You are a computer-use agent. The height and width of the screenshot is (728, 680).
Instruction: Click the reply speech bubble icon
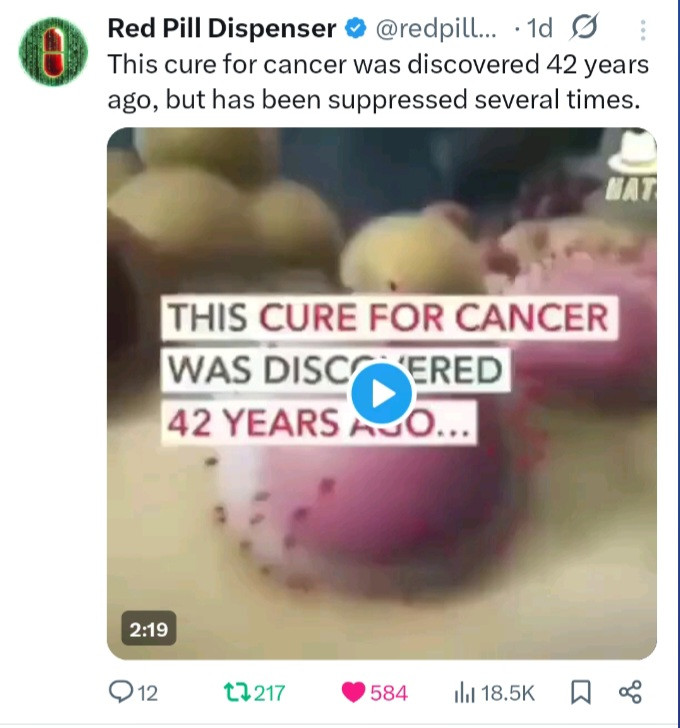tap(120, 692)
